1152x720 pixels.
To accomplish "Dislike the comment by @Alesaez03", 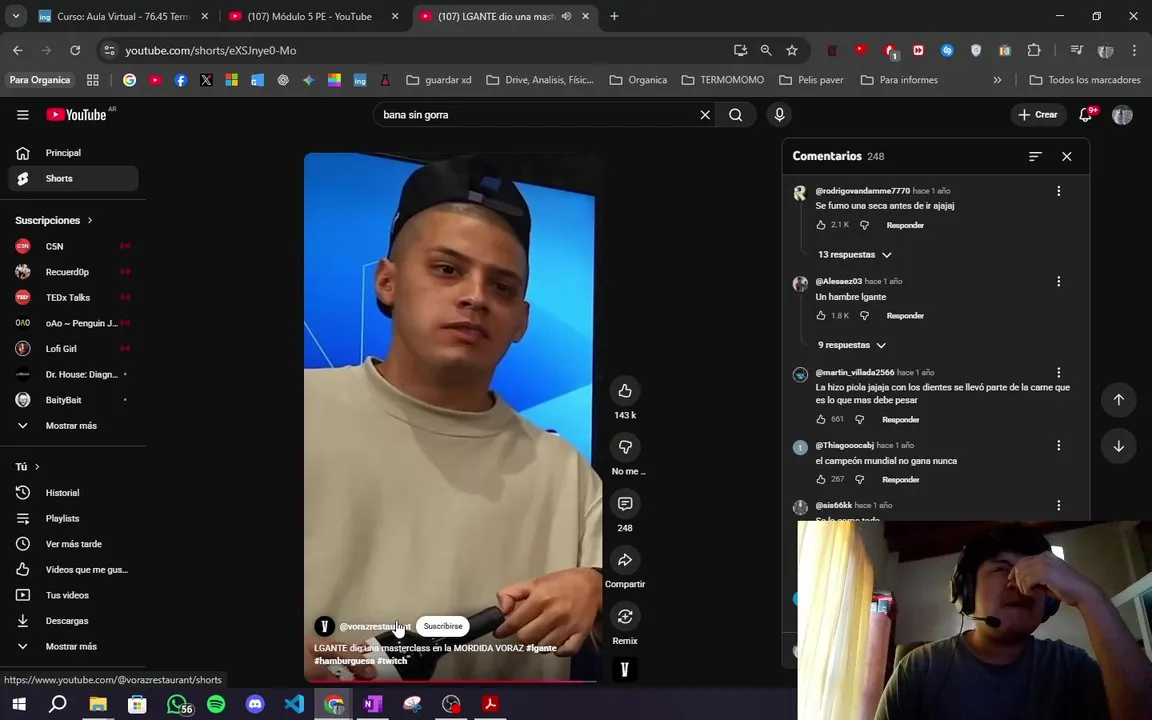I will [864, 315].
